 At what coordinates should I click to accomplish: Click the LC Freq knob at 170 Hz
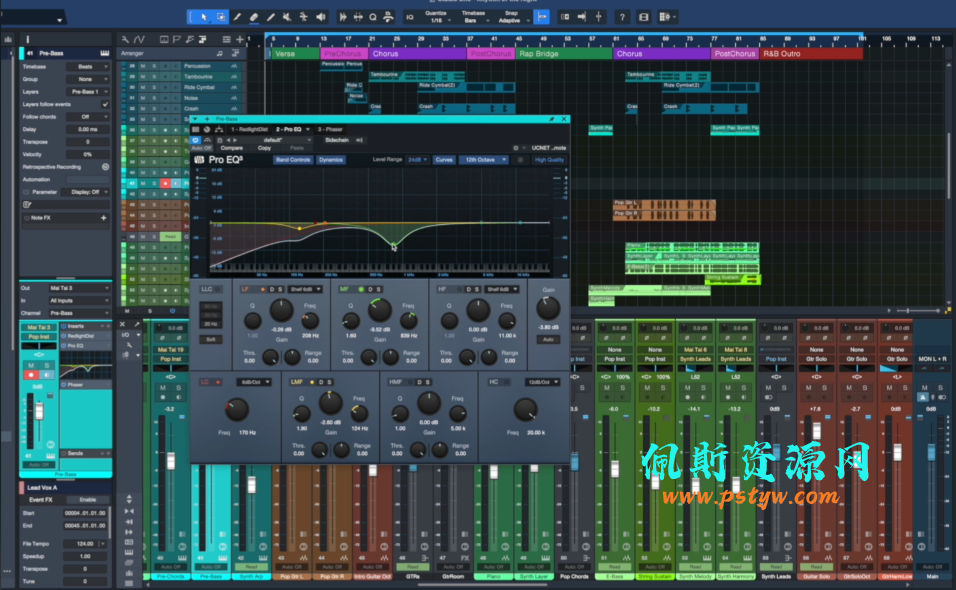pyautogui.click(x=237, y=410)
